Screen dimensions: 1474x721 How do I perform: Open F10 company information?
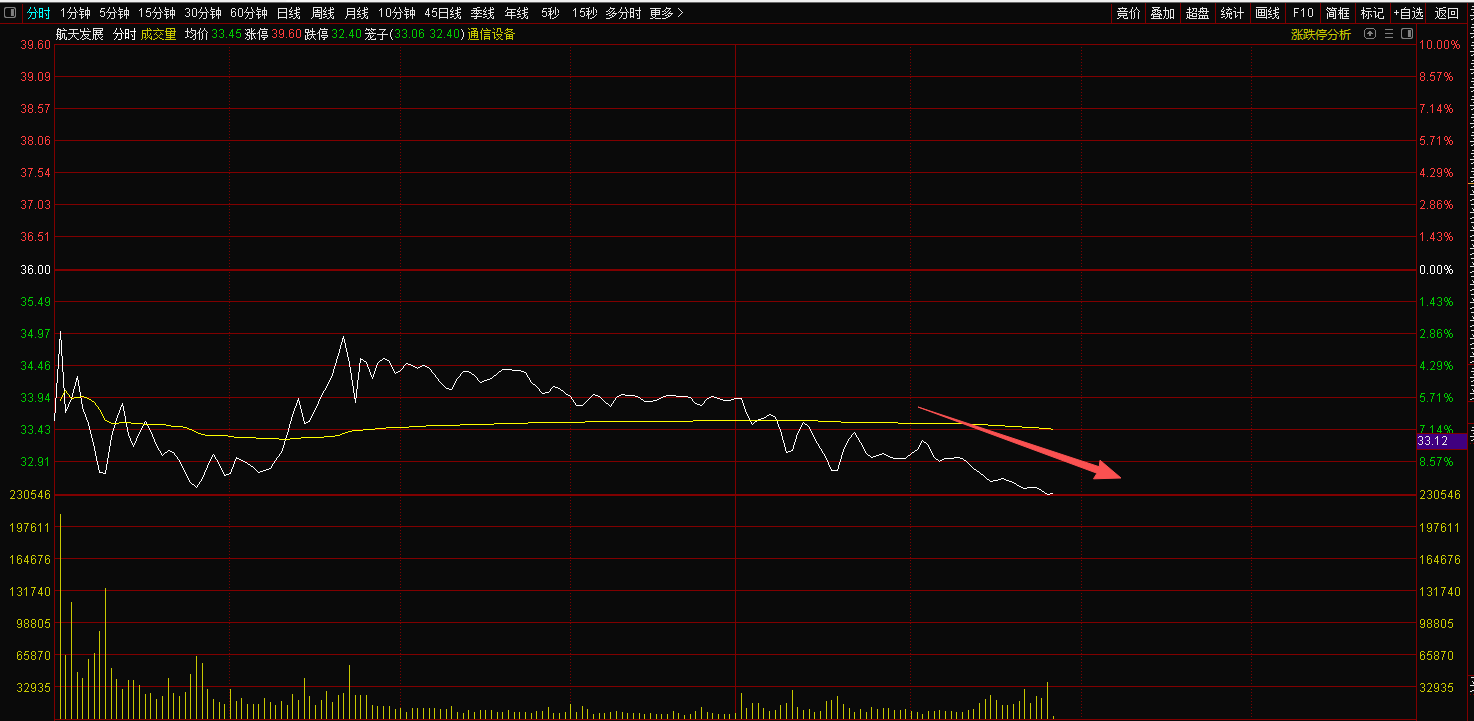click(x=1302, y=13)
